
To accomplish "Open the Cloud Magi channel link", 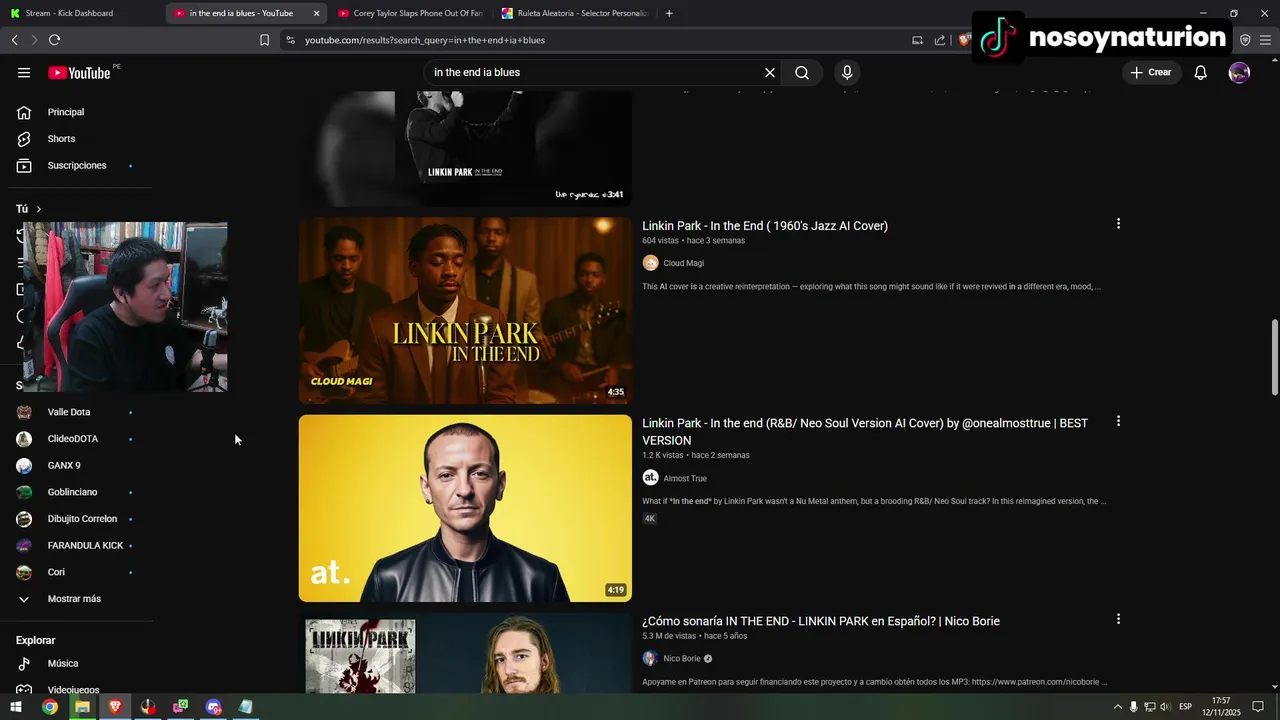I will coord(684,263).
